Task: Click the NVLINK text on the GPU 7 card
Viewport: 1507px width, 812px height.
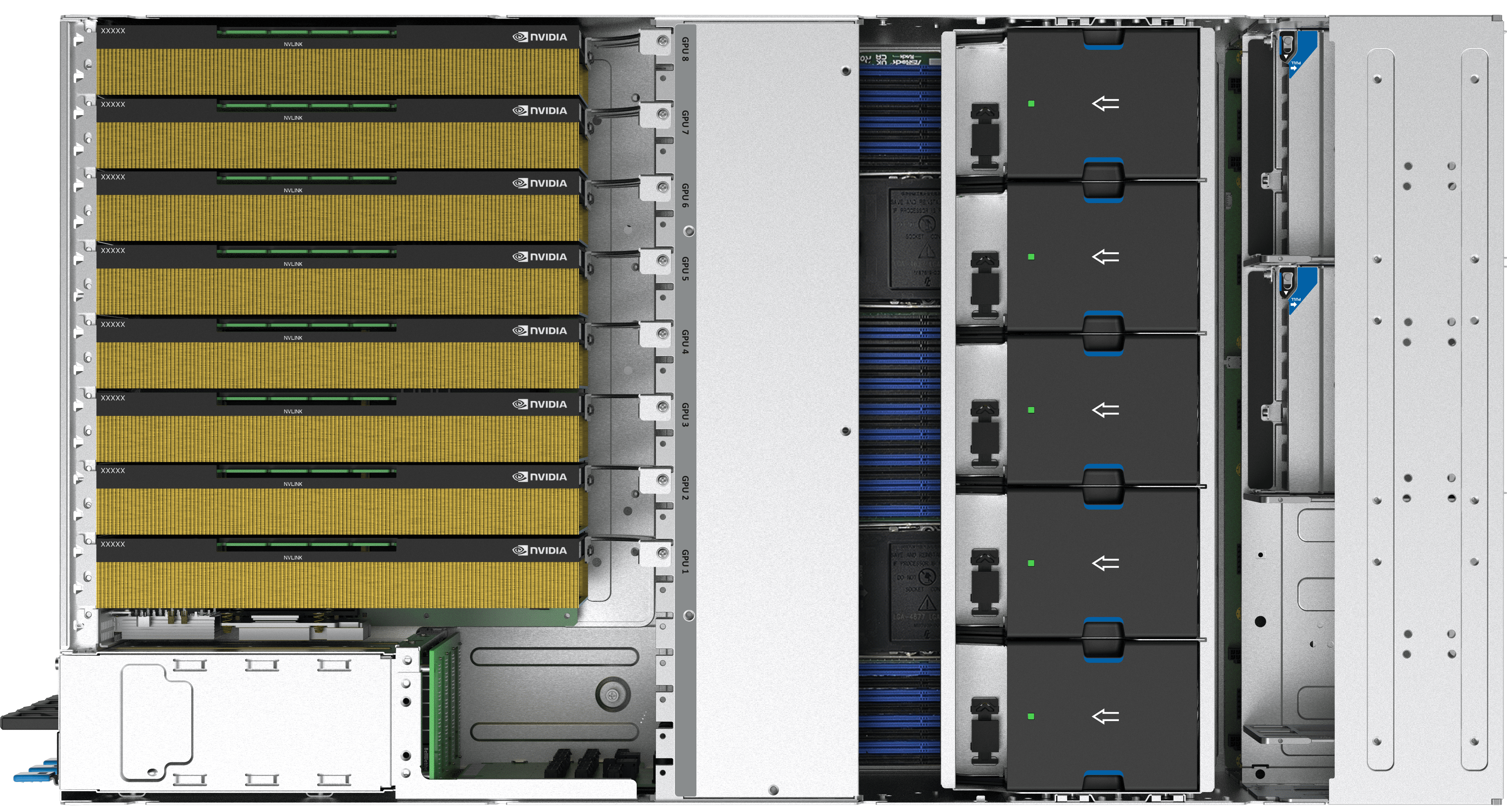Action: (293, 118)
